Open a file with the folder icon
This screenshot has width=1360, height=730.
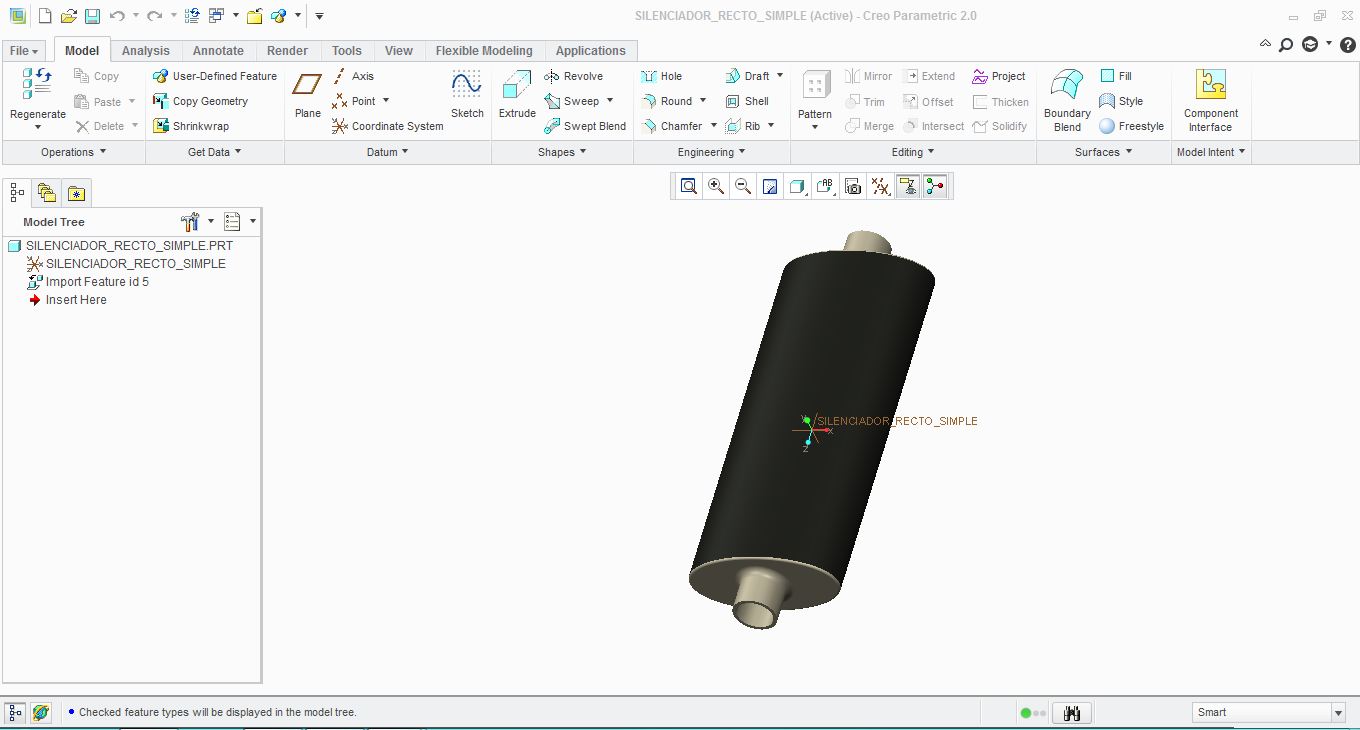(68, 16)
